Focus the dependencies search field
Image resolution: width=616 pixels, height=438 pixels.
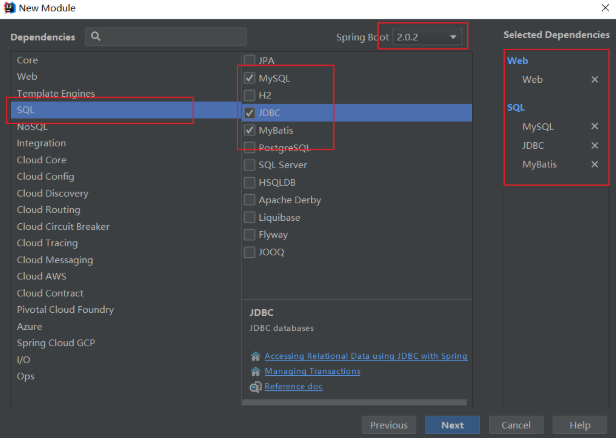[166, 37]
